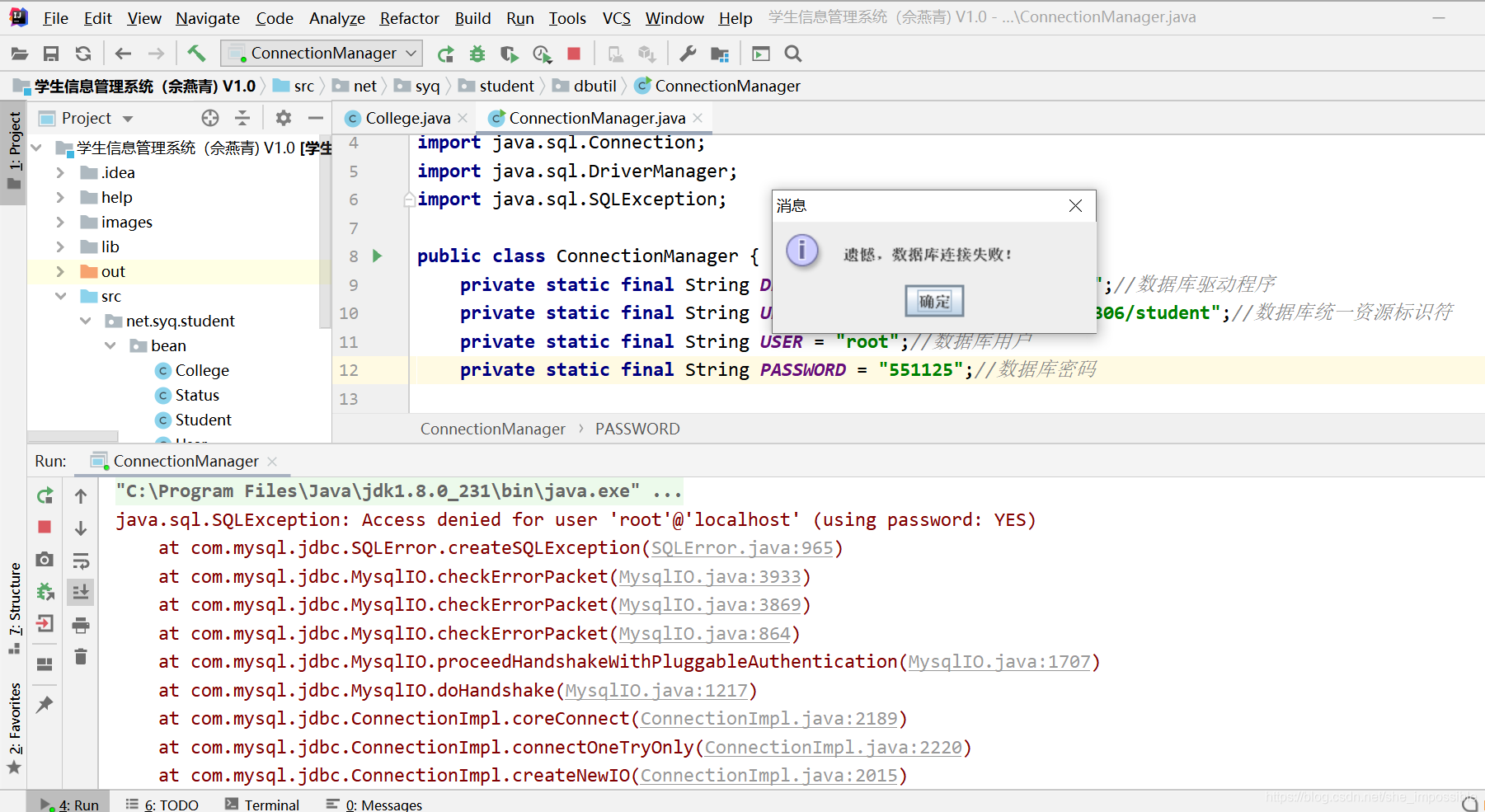Open the Refactor menu
The image size is (1485, 812).
[409, 18]
